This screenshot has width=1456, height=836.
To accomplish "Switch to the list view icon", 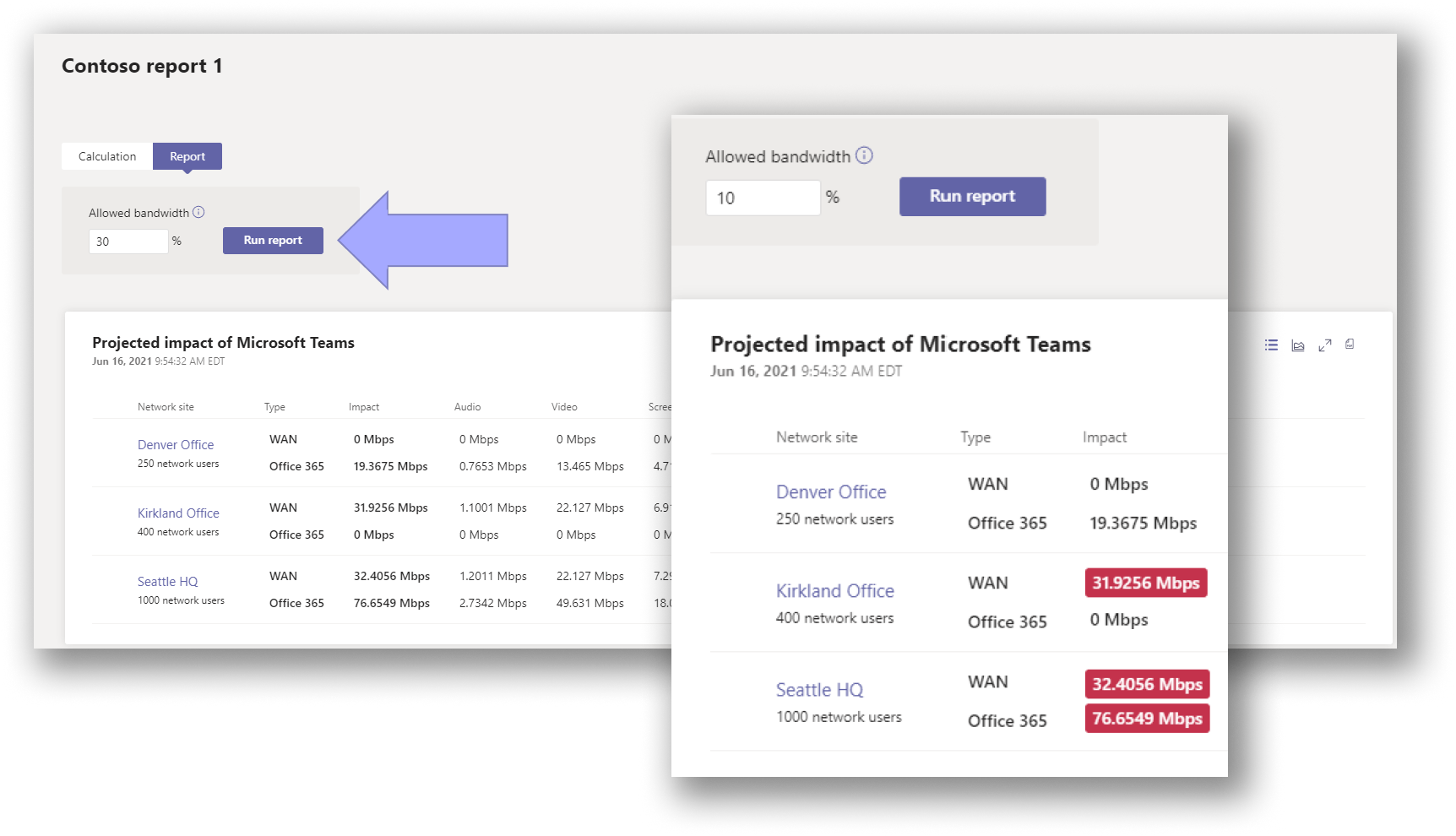I will (1271, 345).
